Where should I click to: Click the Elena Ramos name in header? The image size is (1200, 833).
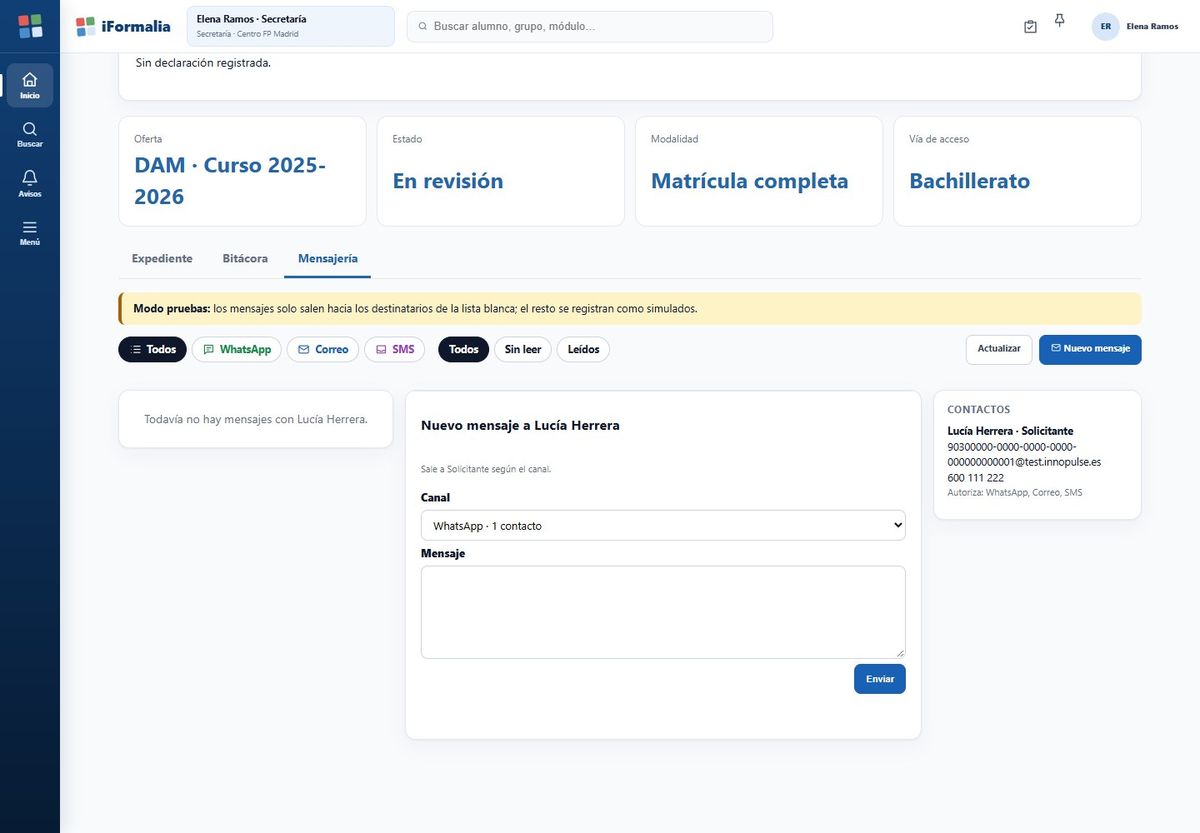(x=1152, y=26)
